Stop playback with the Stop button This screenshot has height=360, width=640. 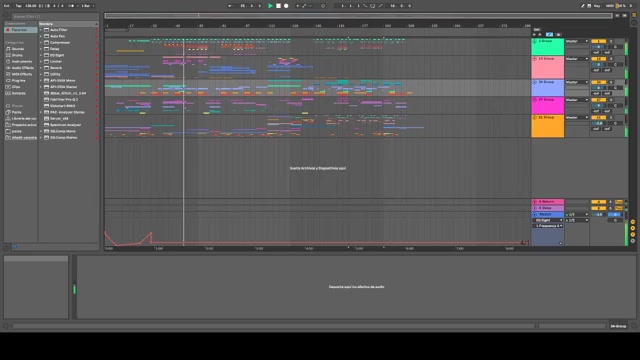[x=278, y=6]
